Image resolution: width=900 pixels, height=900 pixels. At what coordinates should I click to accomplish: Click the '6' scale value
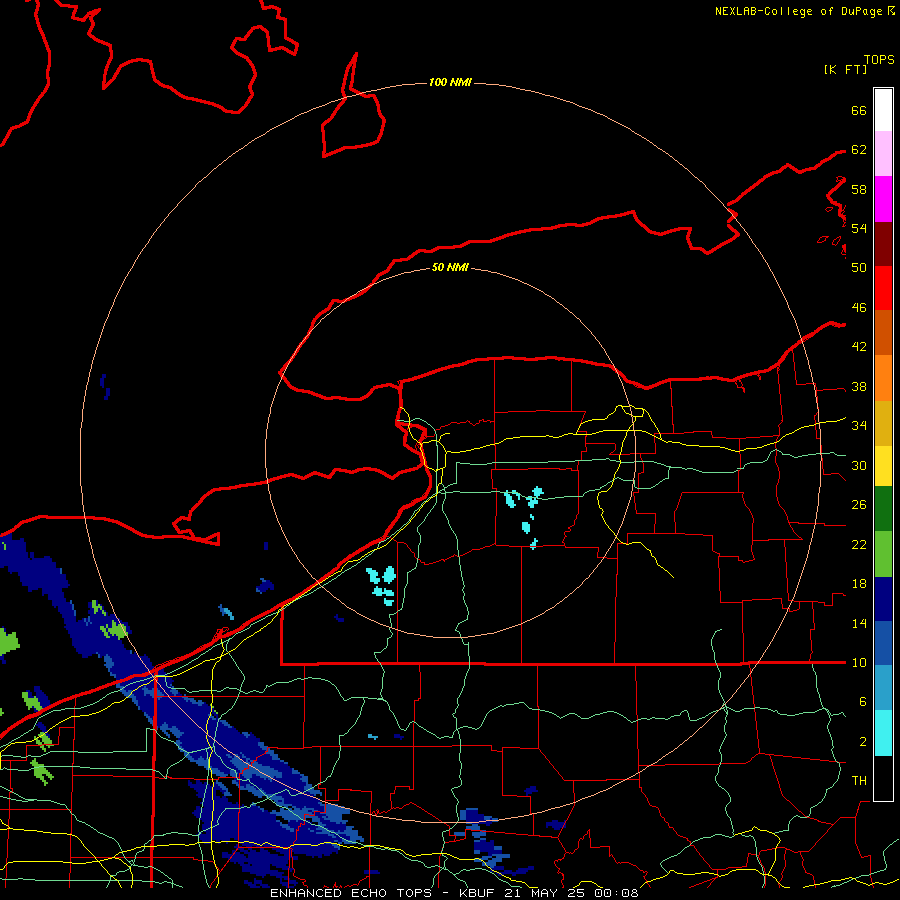click(x=862, y=702)
